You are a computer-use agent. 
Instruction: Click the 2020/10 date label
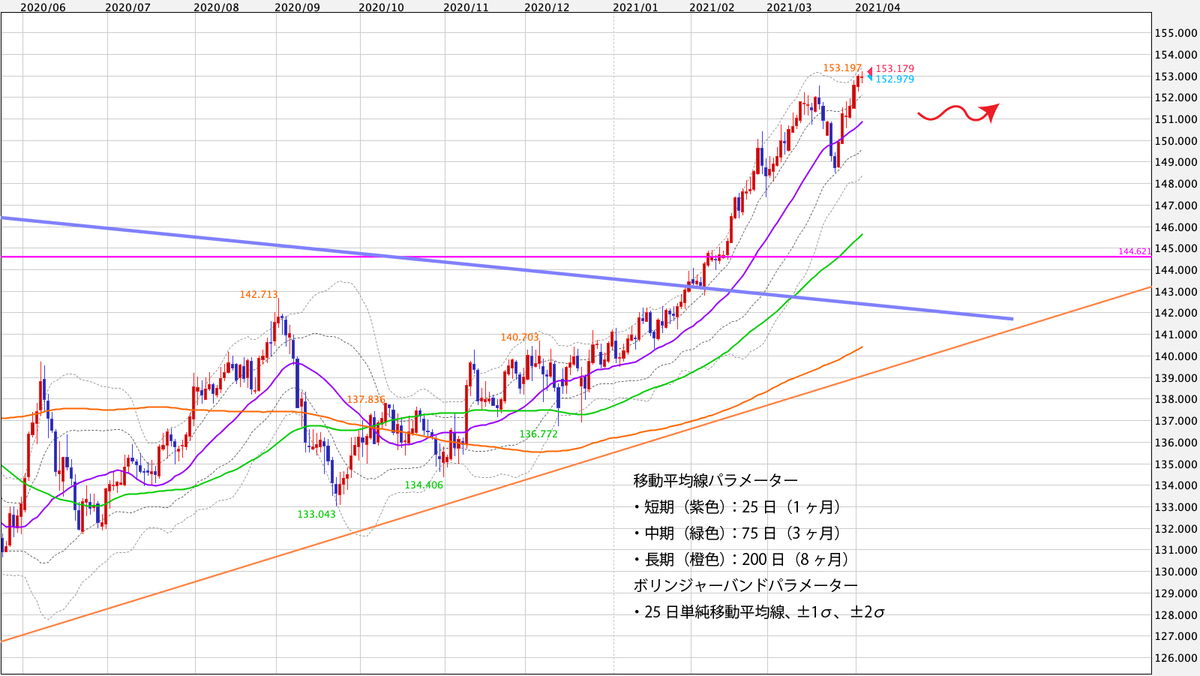pyautogui.click(x=381, y=7)
